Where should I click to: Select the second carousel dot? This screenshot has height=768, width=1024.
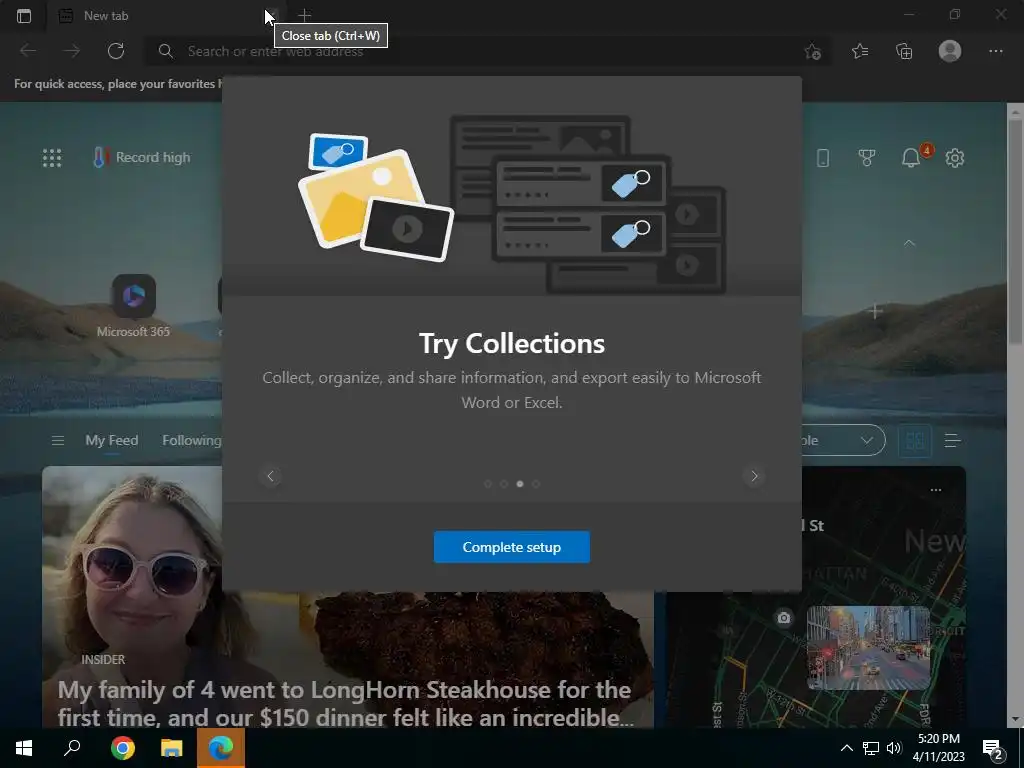pyautogui.click(x=504, y=484)
